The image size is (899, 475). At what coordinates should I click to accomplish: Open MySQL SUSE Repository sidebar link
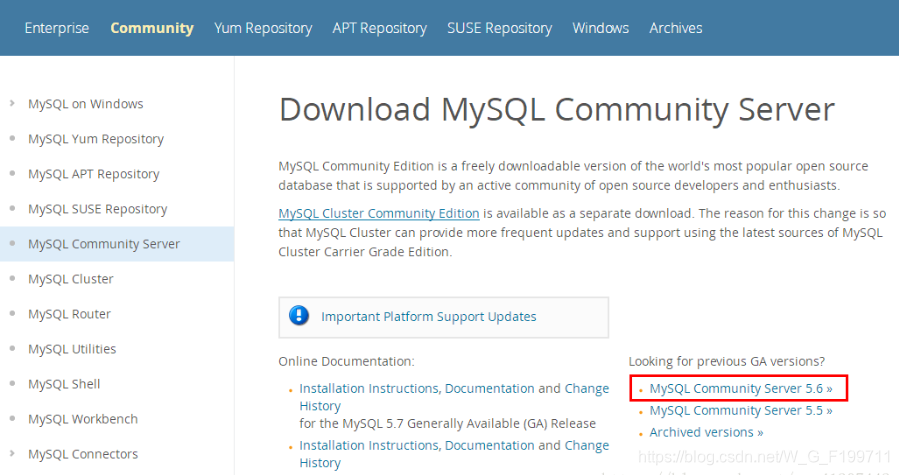pos(97,209)
